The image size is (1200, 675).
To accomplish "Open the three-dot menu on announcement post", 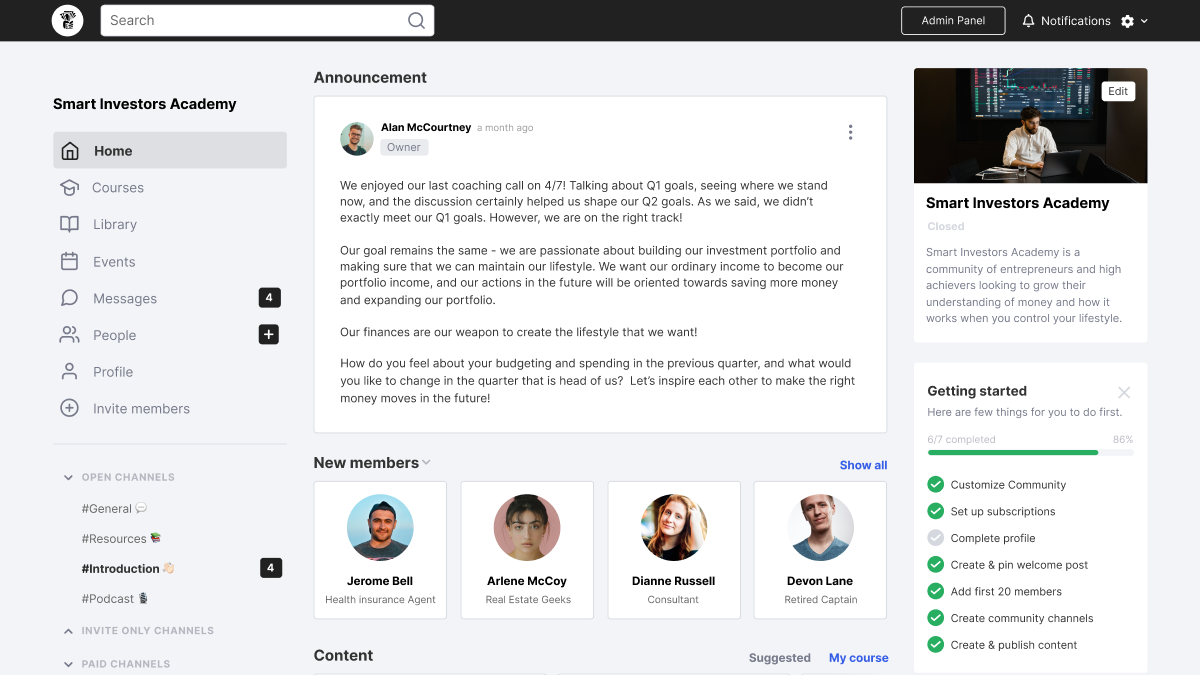I will 850,132.
